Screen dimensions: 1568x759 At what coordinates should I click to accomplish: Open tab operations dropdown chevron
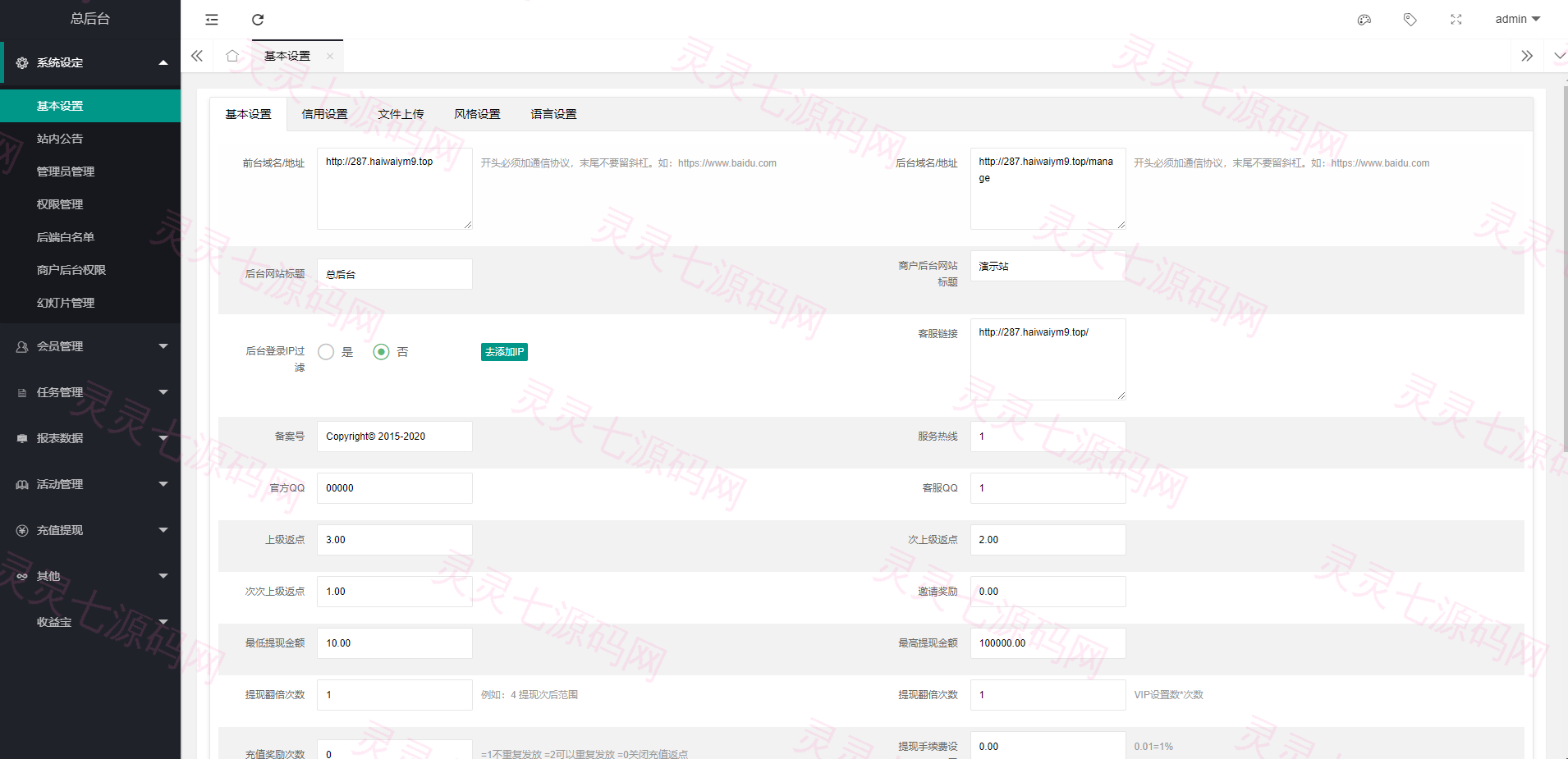[x=1559, y=56]
